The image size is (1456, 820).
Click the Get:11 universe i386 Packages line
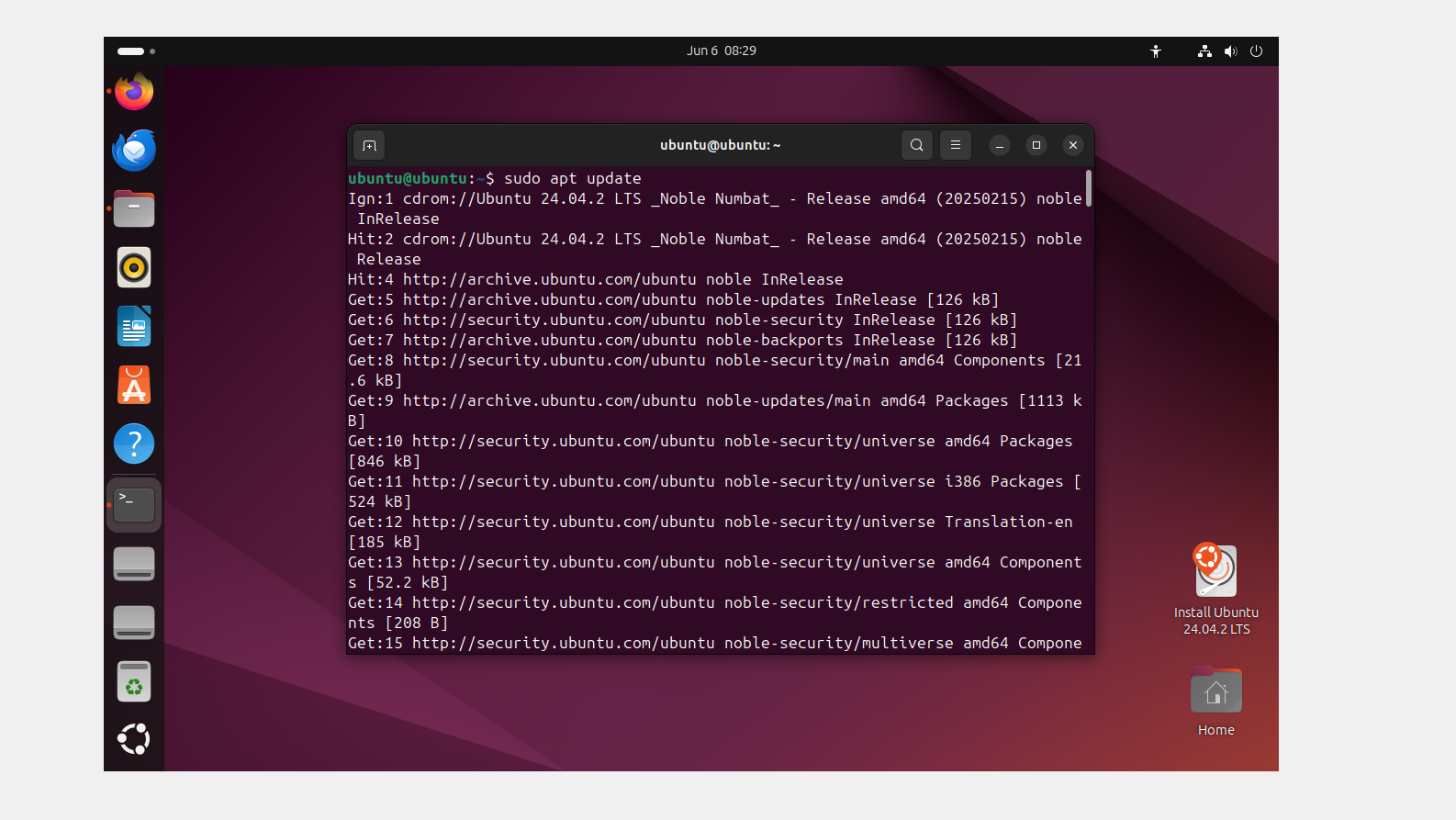click(x=715, y=491)
